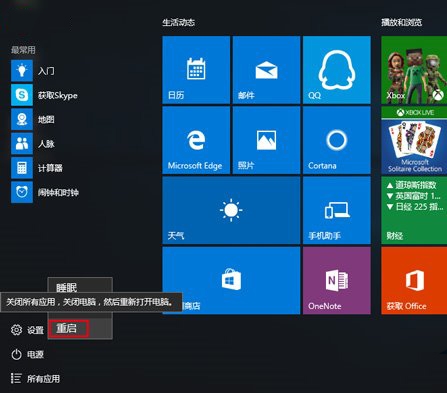Click the 入门 label text

(46, 71)
